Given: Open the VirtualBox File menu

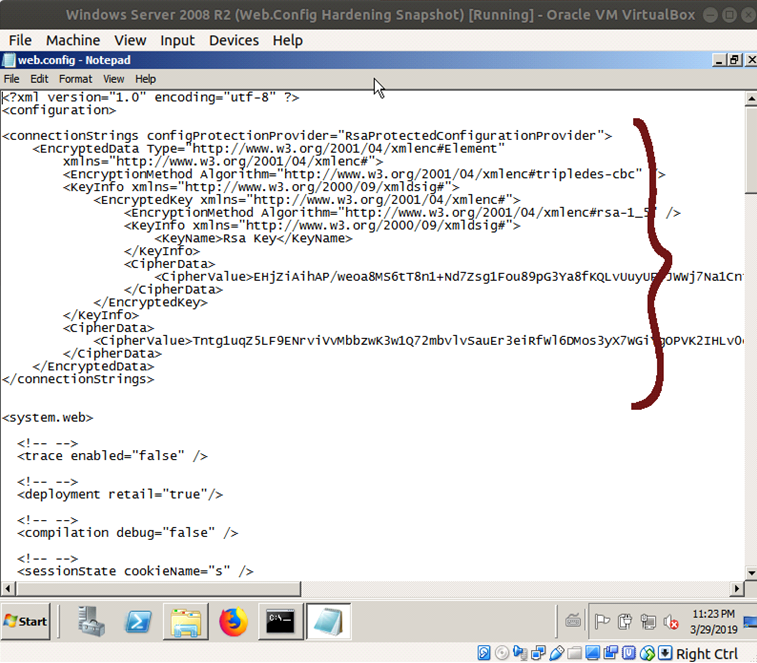Looking at the screenshot, I should (x=20, y=40).
